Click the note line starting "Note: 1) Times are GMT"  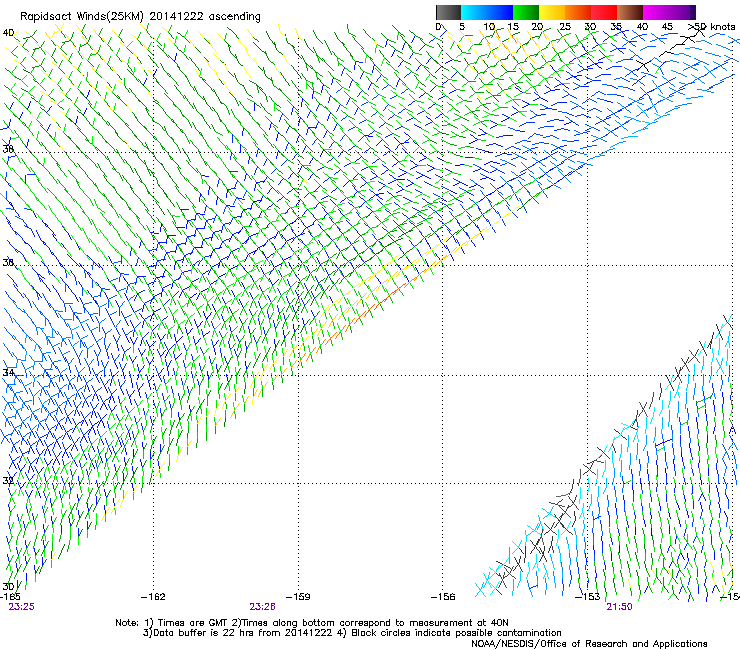(312, 623)
